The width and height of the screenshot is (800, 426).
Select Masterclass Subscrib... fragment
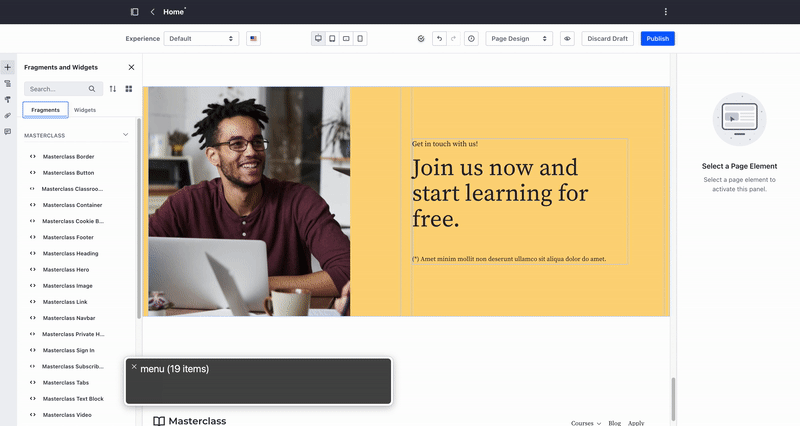point(72,366)
